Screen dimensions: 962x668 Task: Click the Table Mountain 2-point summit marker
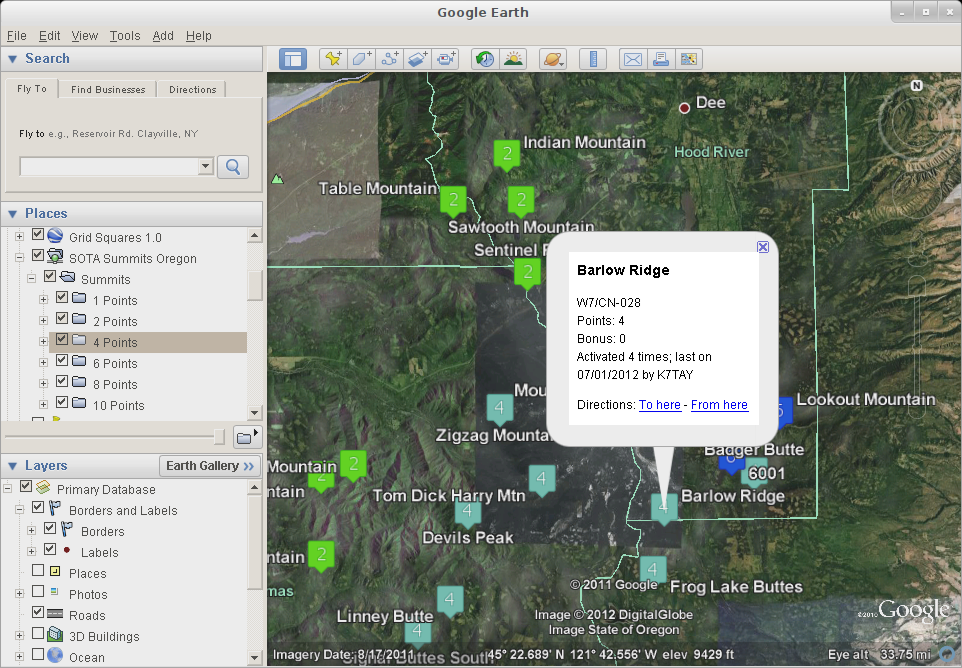453,201
